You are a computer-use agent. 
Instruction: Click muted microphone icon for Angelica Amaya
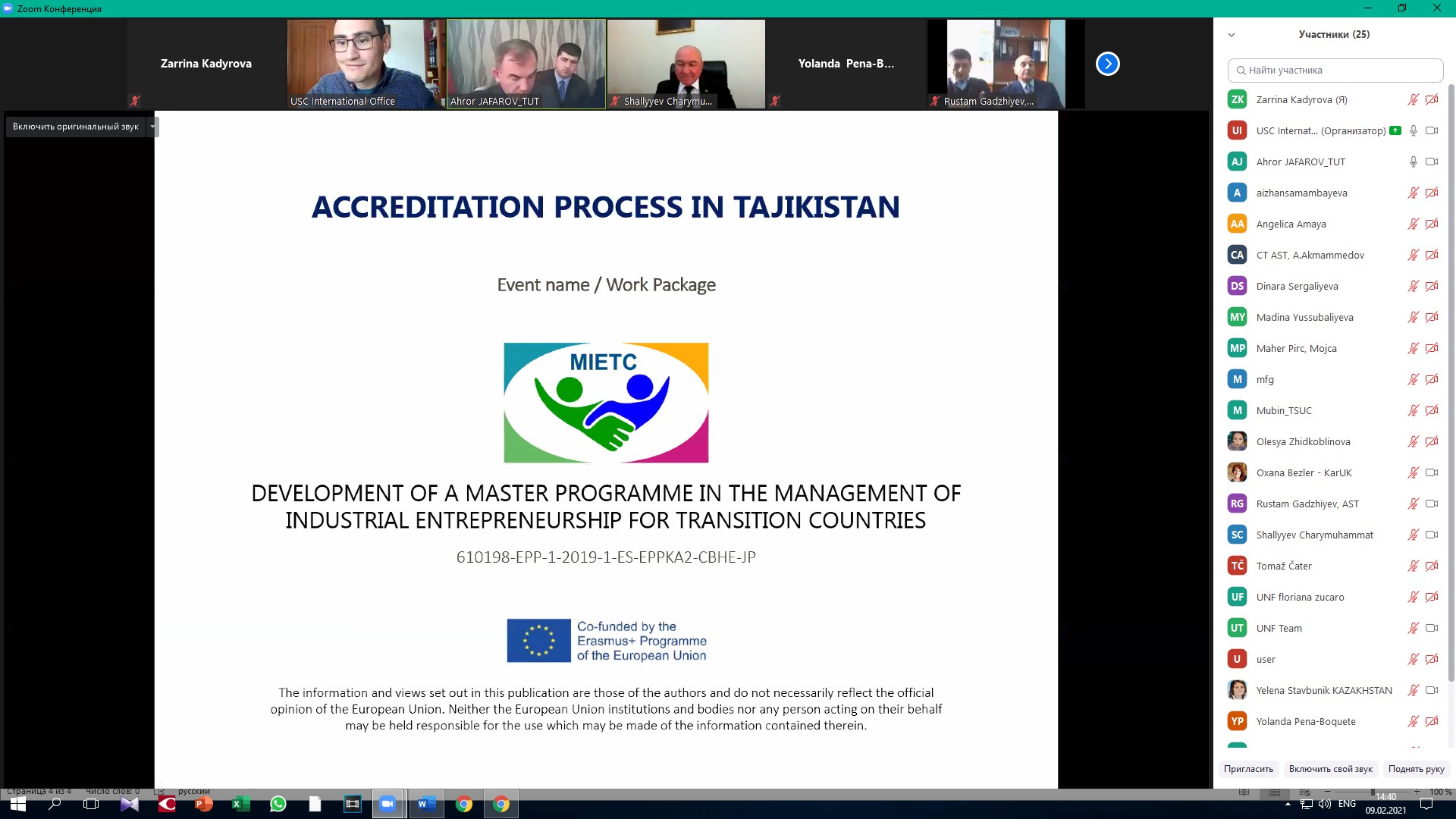pos(1413,224)
